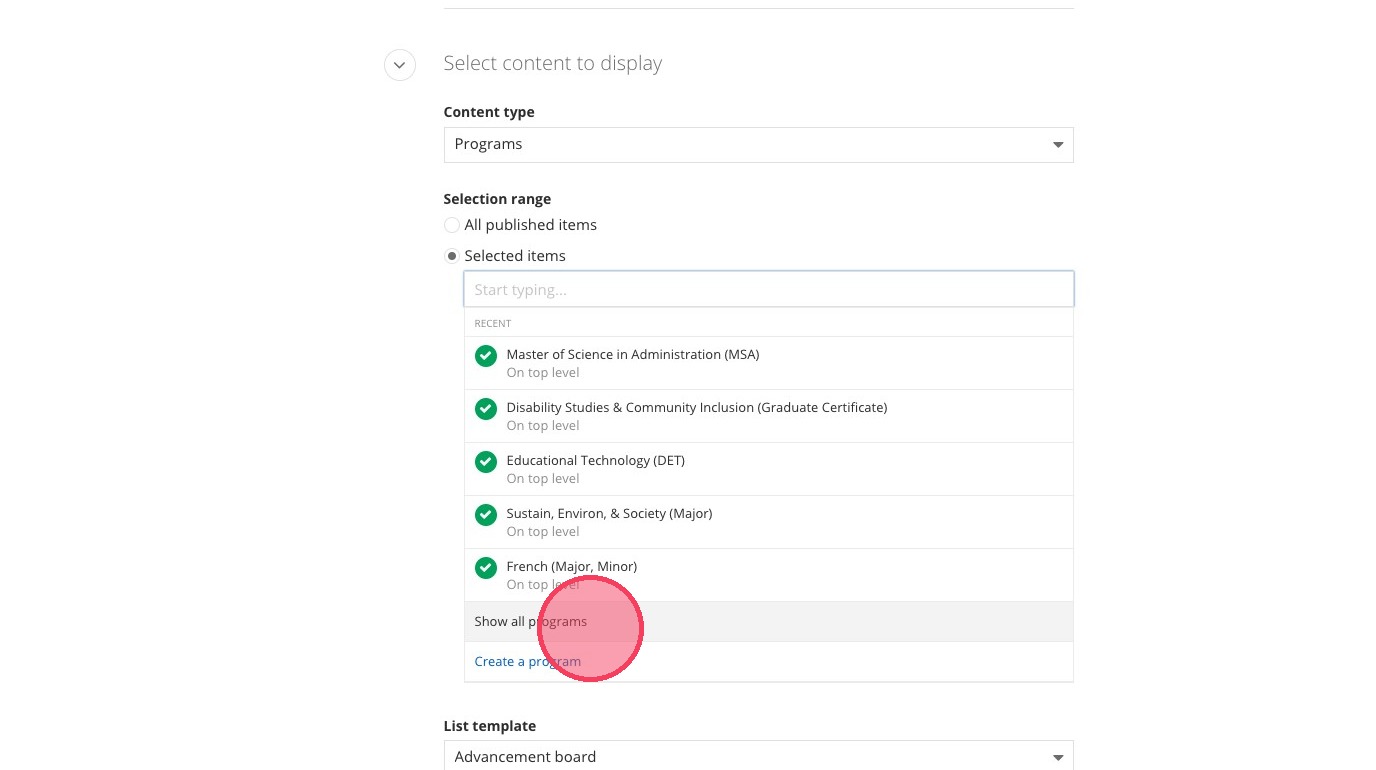This screenshot has height=770, width=1376.
Task: Choose Educational Technology (DET) from recent list
Action: [x=595, y=461]
